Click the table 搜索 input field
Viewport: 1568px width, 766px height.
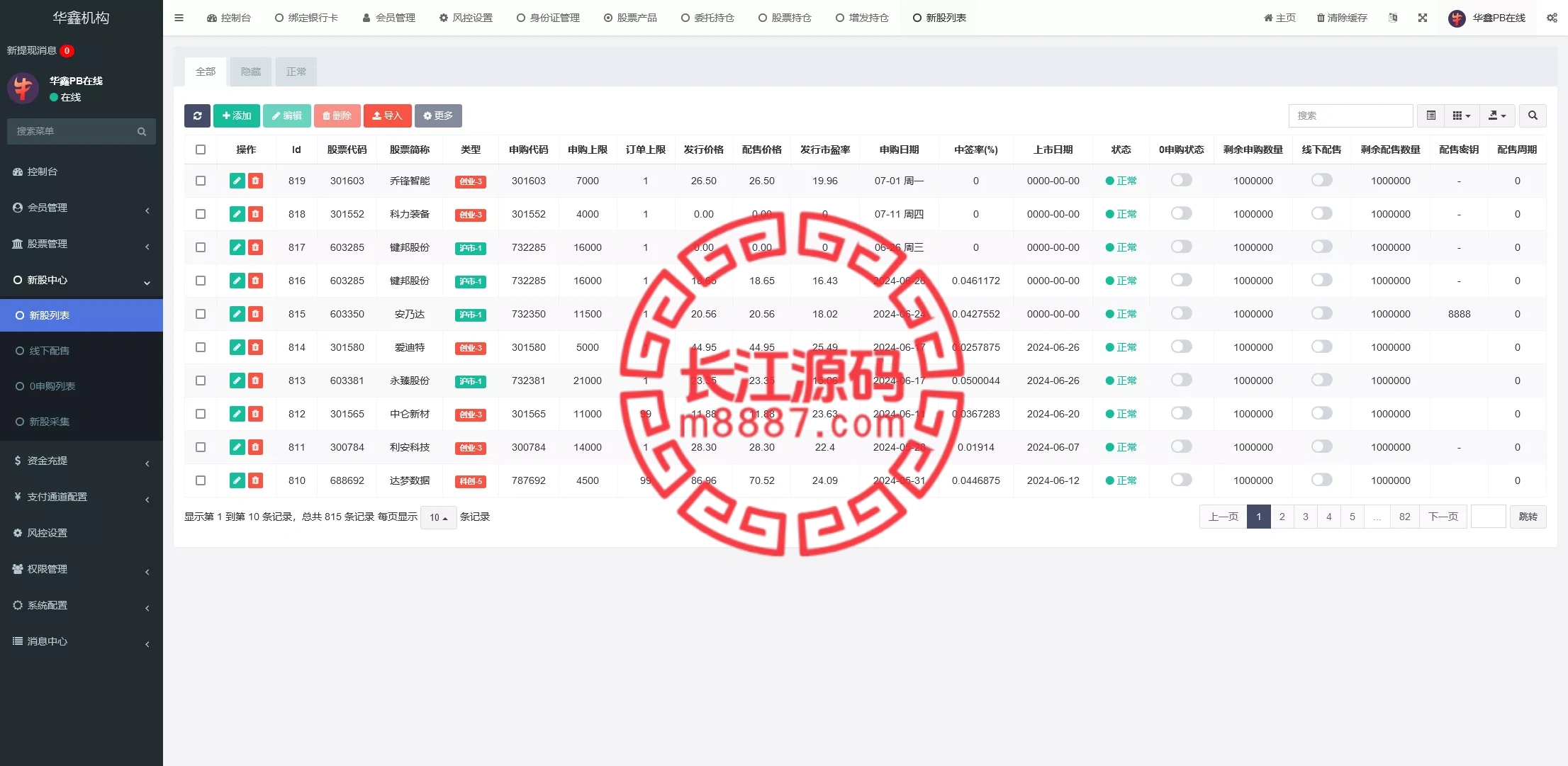pyautogui.click(x=1350, y=116)
